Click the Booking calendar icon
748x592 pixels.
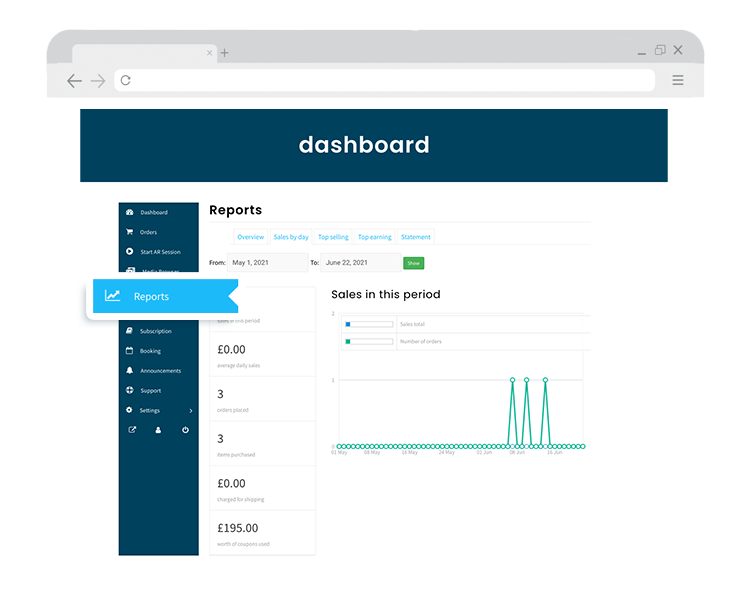129,351
